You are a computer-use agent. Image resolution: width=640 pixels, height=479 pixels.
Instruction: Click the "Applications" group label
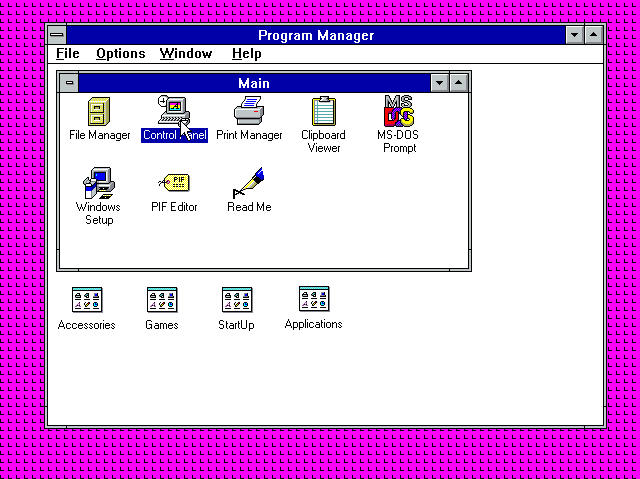(x=313, y=324)
